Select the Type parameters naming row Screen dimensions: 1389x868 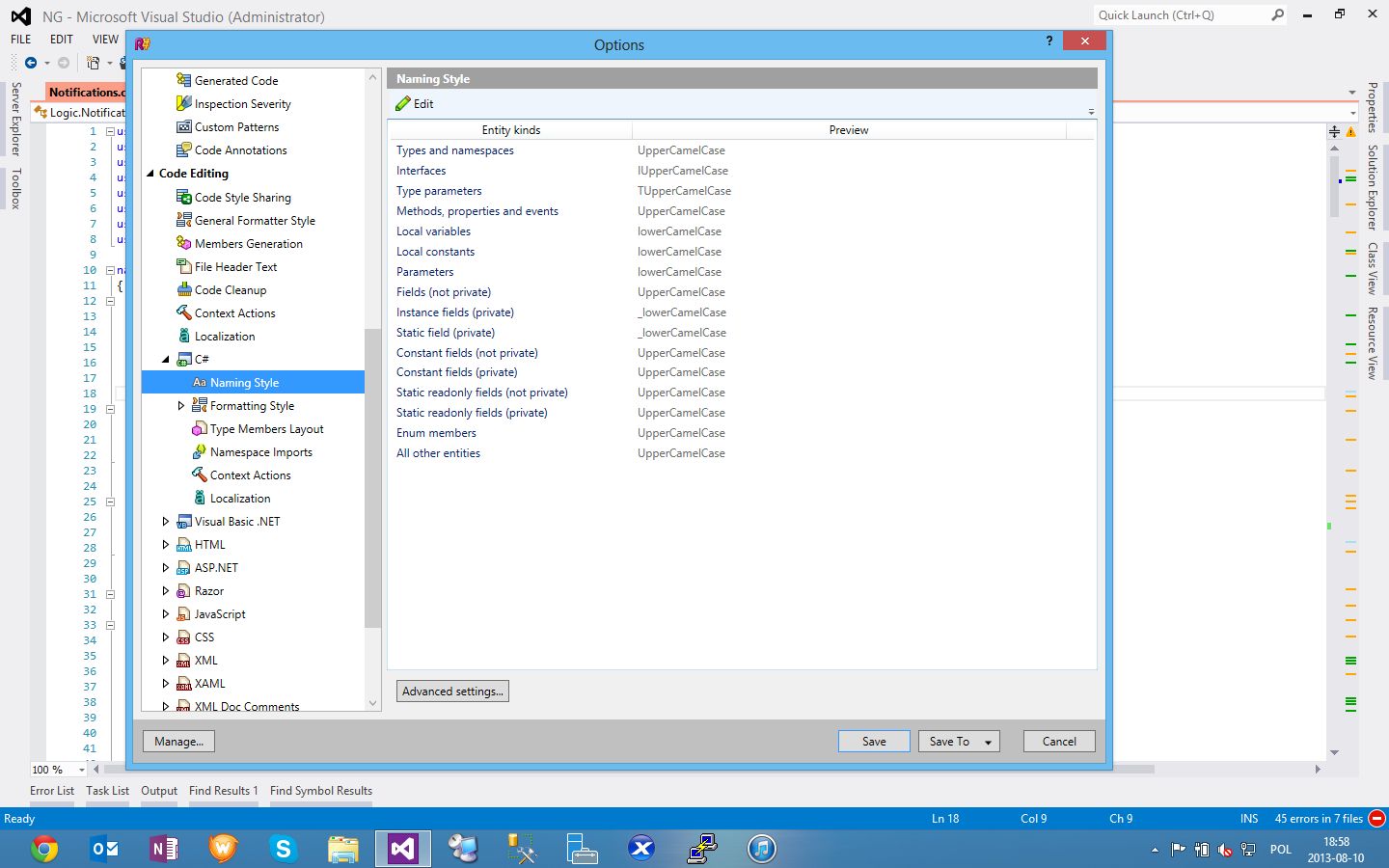pos(742,191)
